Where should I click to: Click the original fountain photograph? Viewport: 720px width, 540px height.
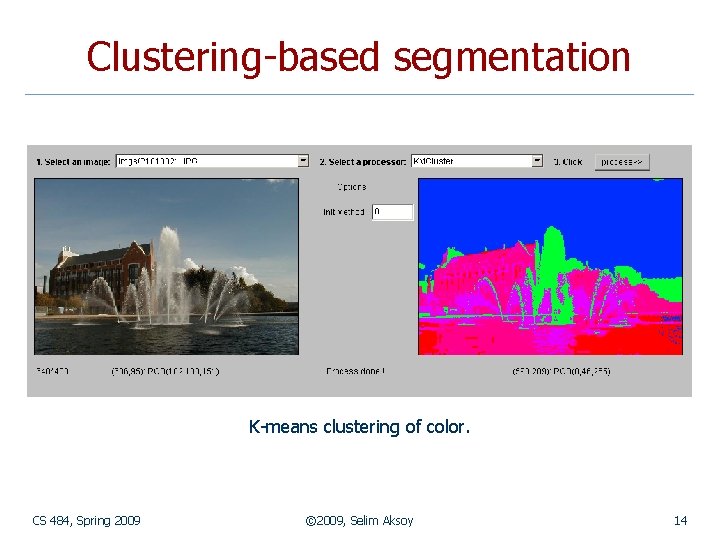[x=167, y=267]
